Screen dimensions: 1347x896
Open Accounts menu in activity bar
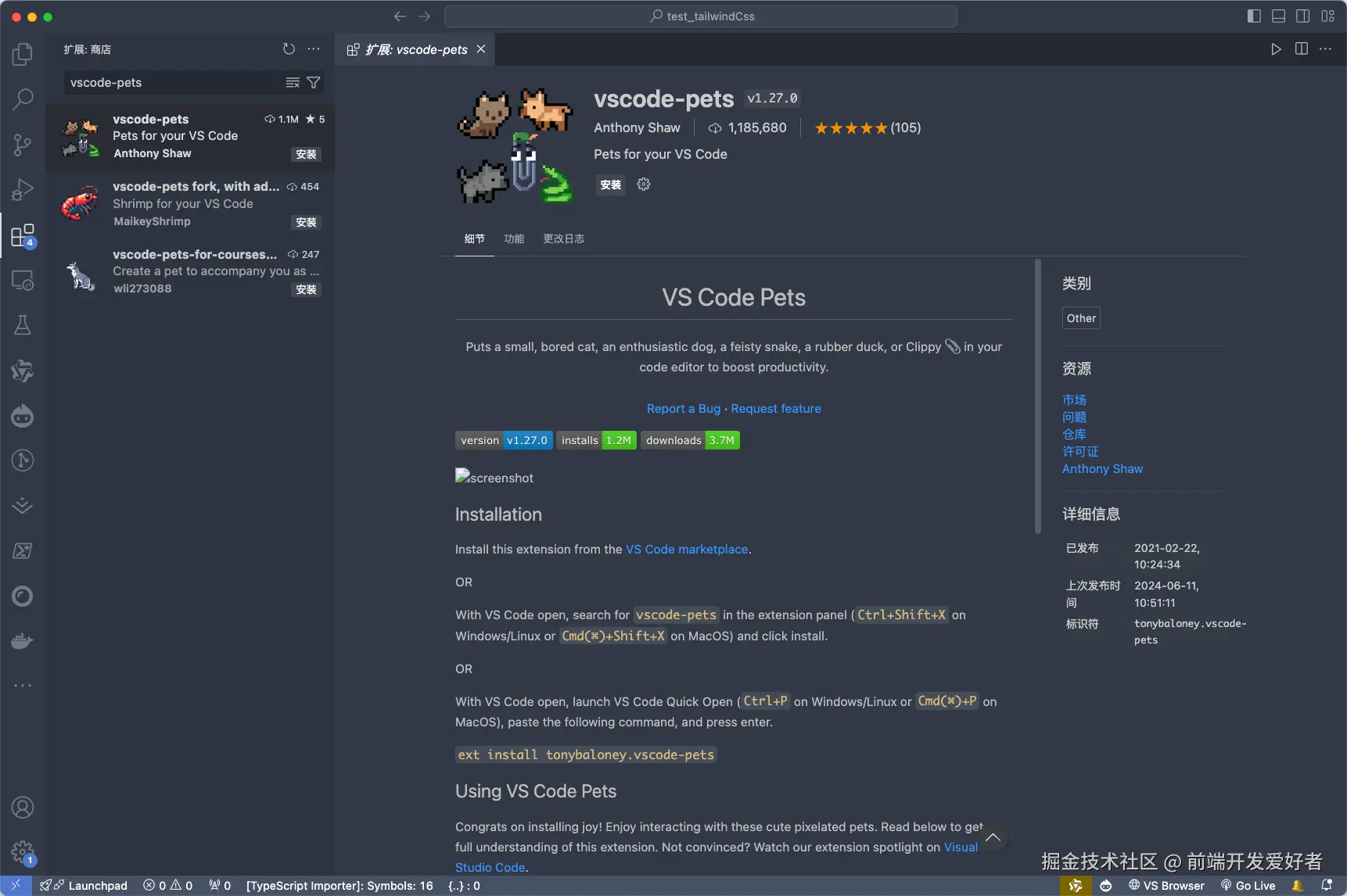coord(23,807)
